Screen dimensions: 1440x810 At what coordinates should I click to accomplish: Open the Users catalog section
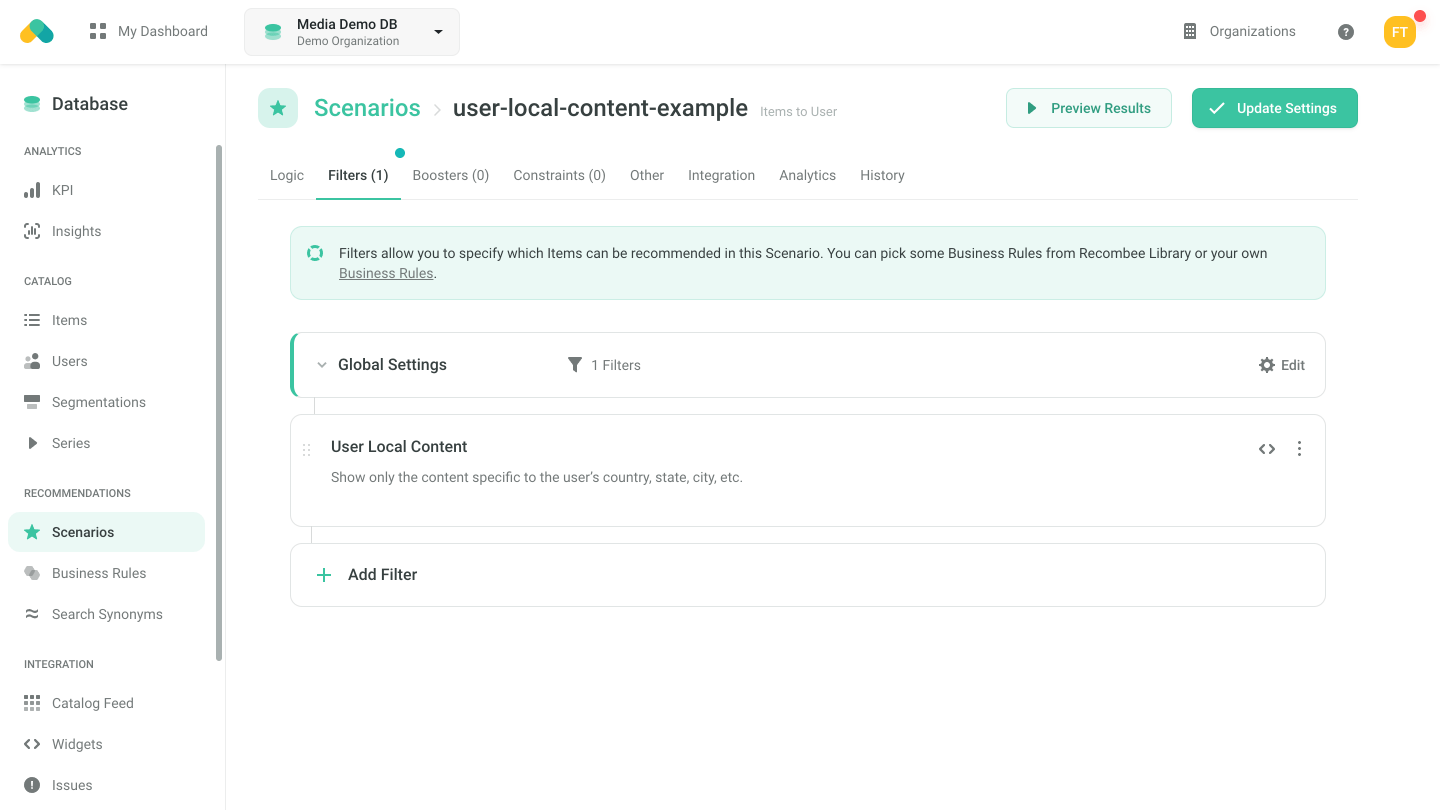(69, 360)
